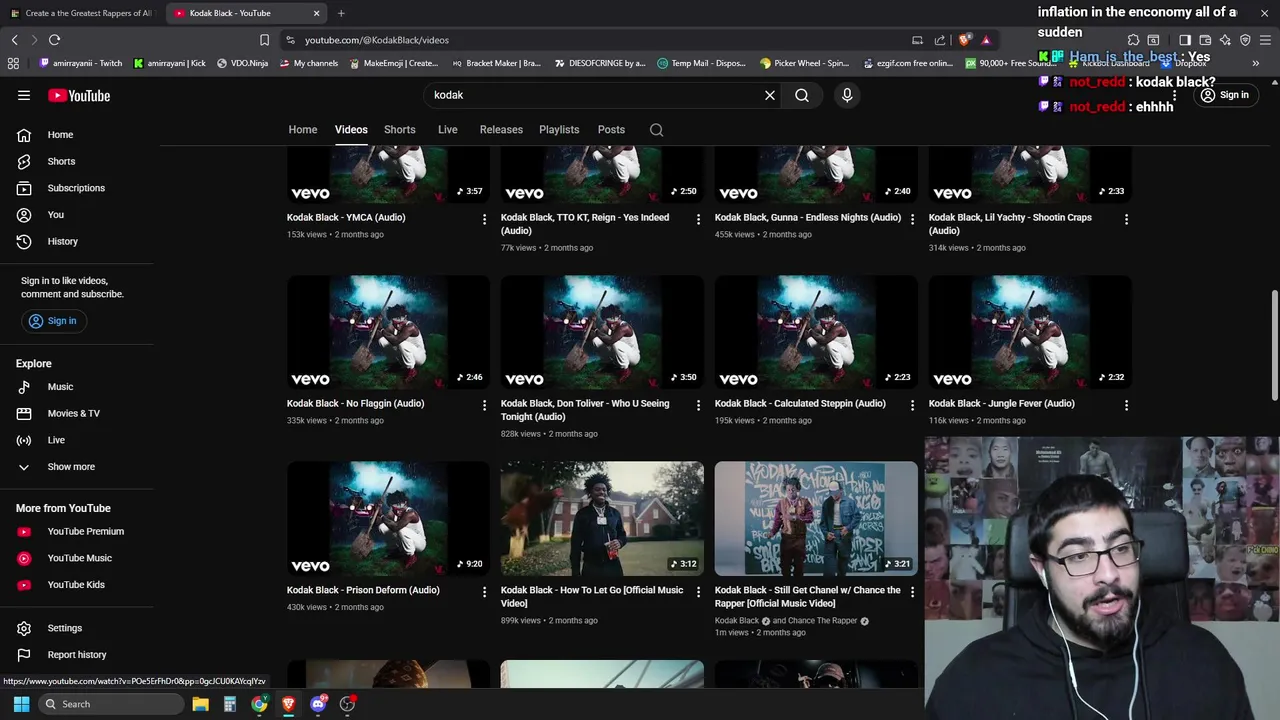1280x720 pixels.
Task: Switch to the Releases tab
Action: (x=501, y=130)
